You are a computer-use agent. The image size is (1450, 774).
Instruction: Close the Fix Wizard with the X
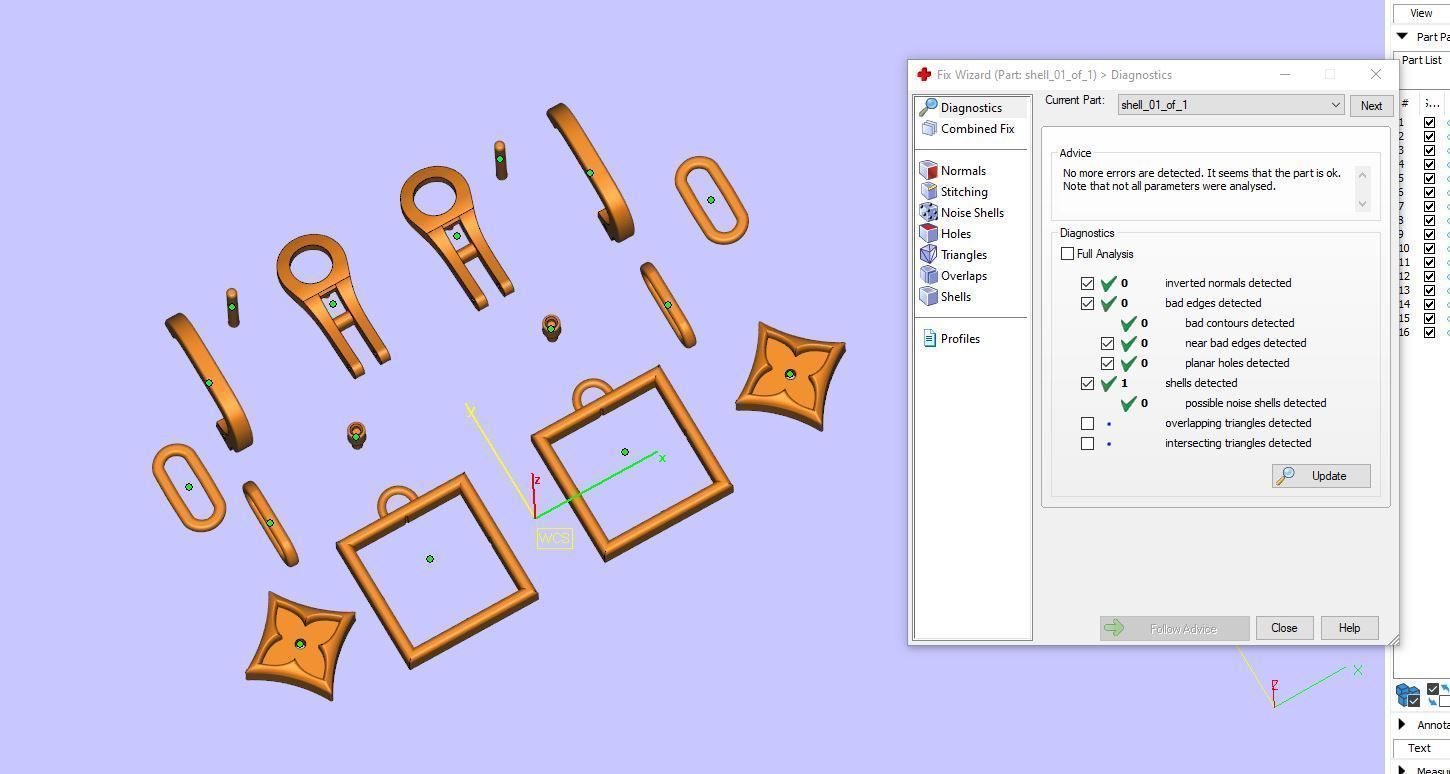(1375, 75)
